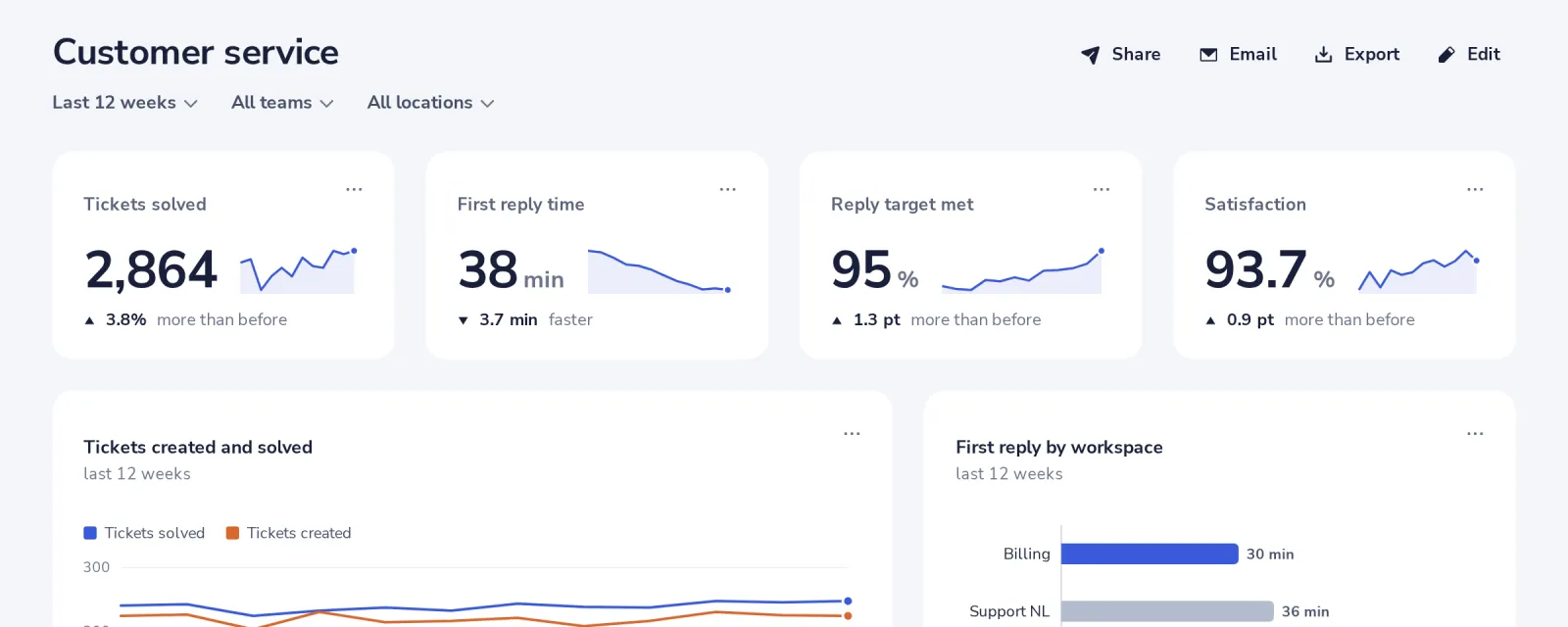The width and height of the screenshot is (1568, 627).
Task: Open Tickets solved card options menu
Action: [x=354, y=189]
